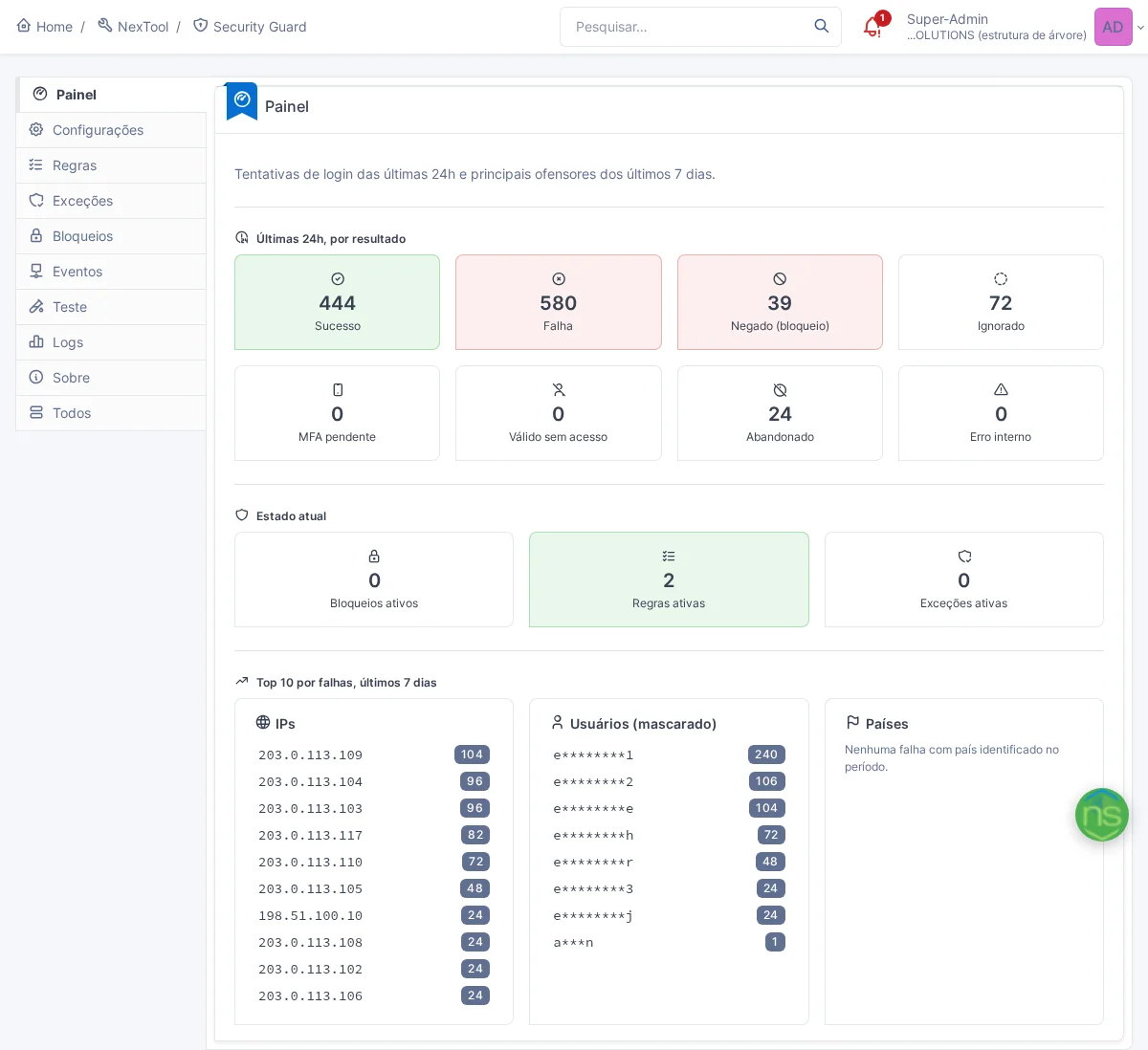
Task: Click the search magnifier icon
Action: [822, 26]
